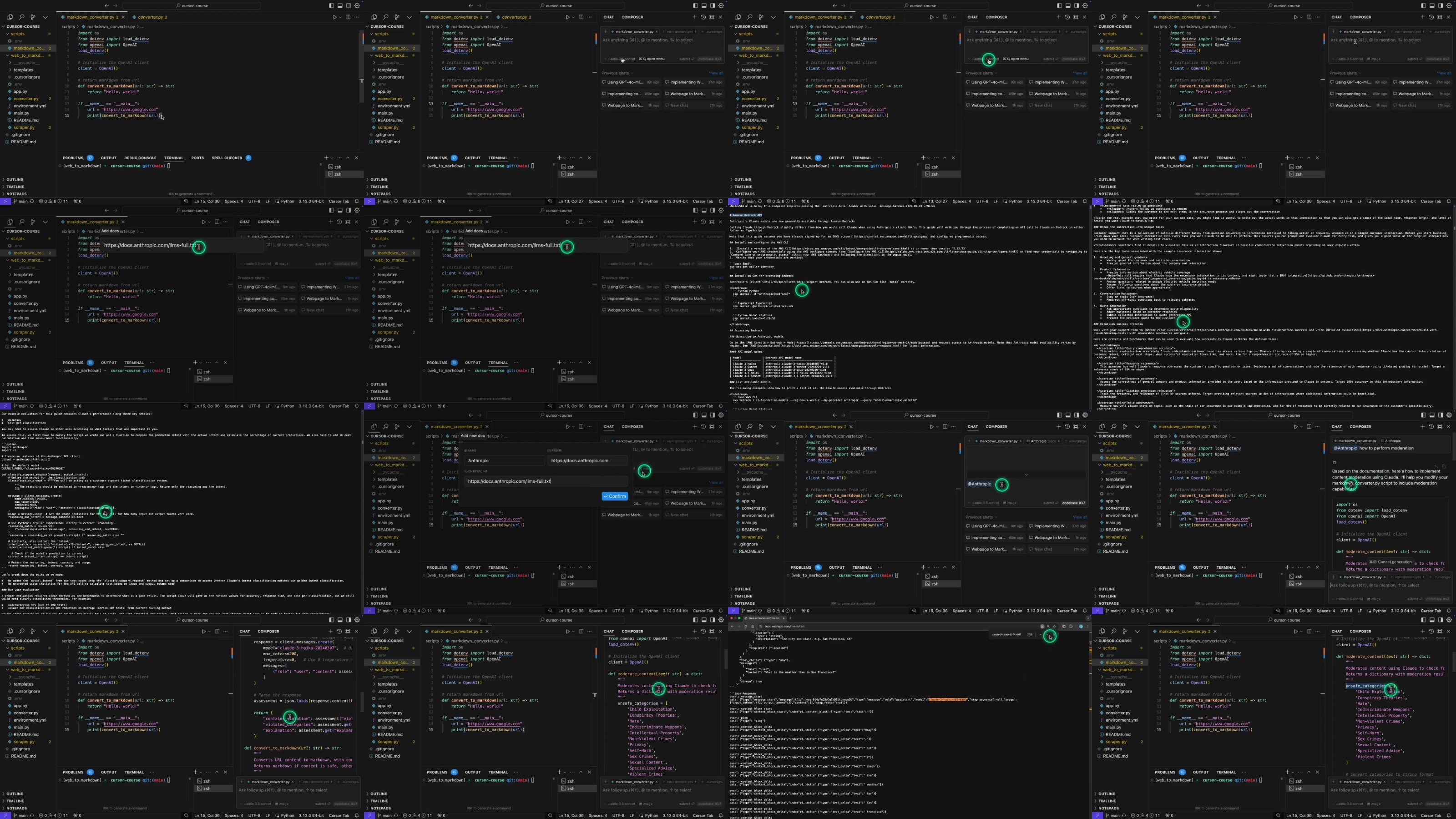This screenshot has width=1456, height=819.
Task: In the Add new doc frame, toggle AI sidebar
Action: [713, 415]
